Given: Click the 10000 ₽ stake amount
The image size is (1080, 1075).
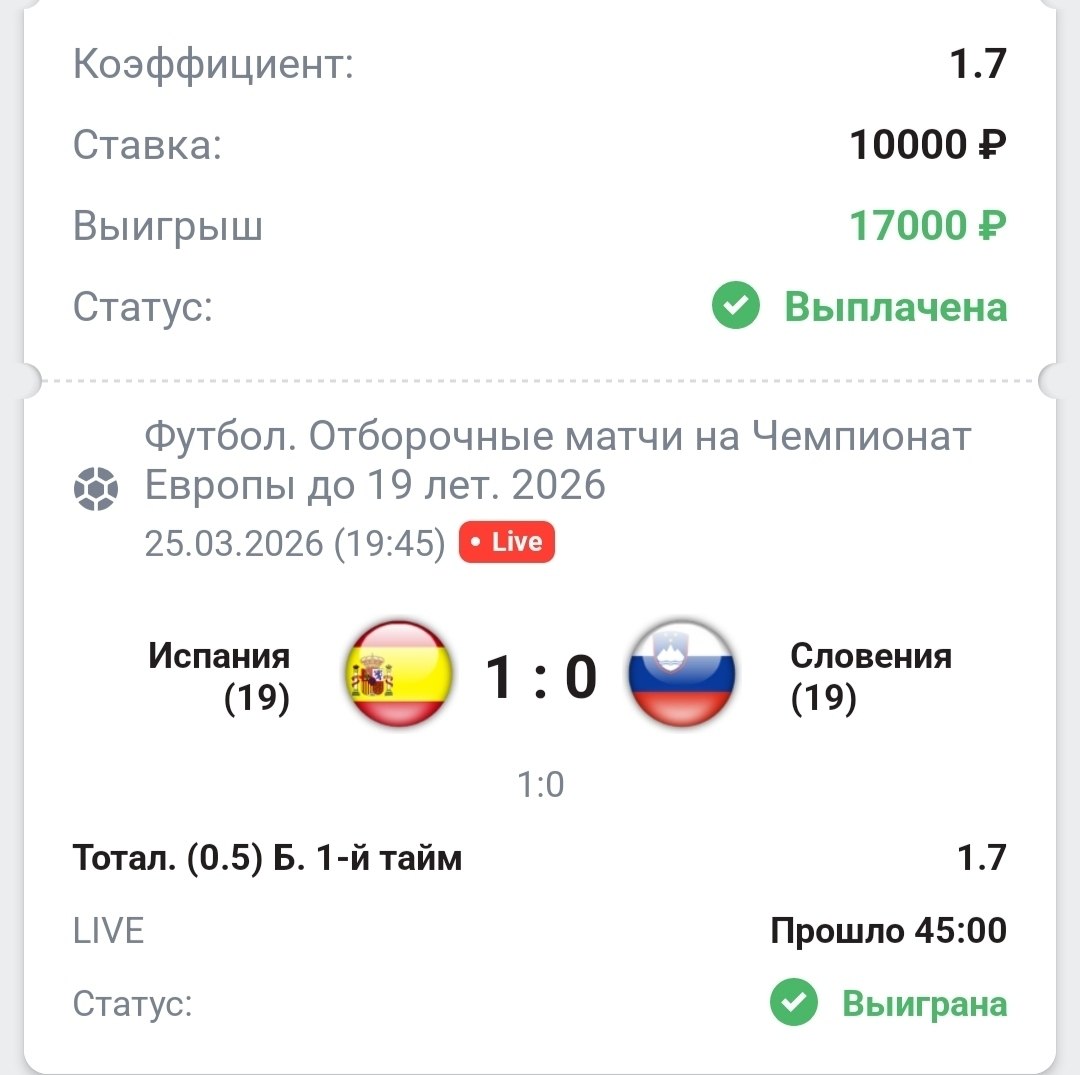Looking at the screenshot, I should (x=927, y=146).
